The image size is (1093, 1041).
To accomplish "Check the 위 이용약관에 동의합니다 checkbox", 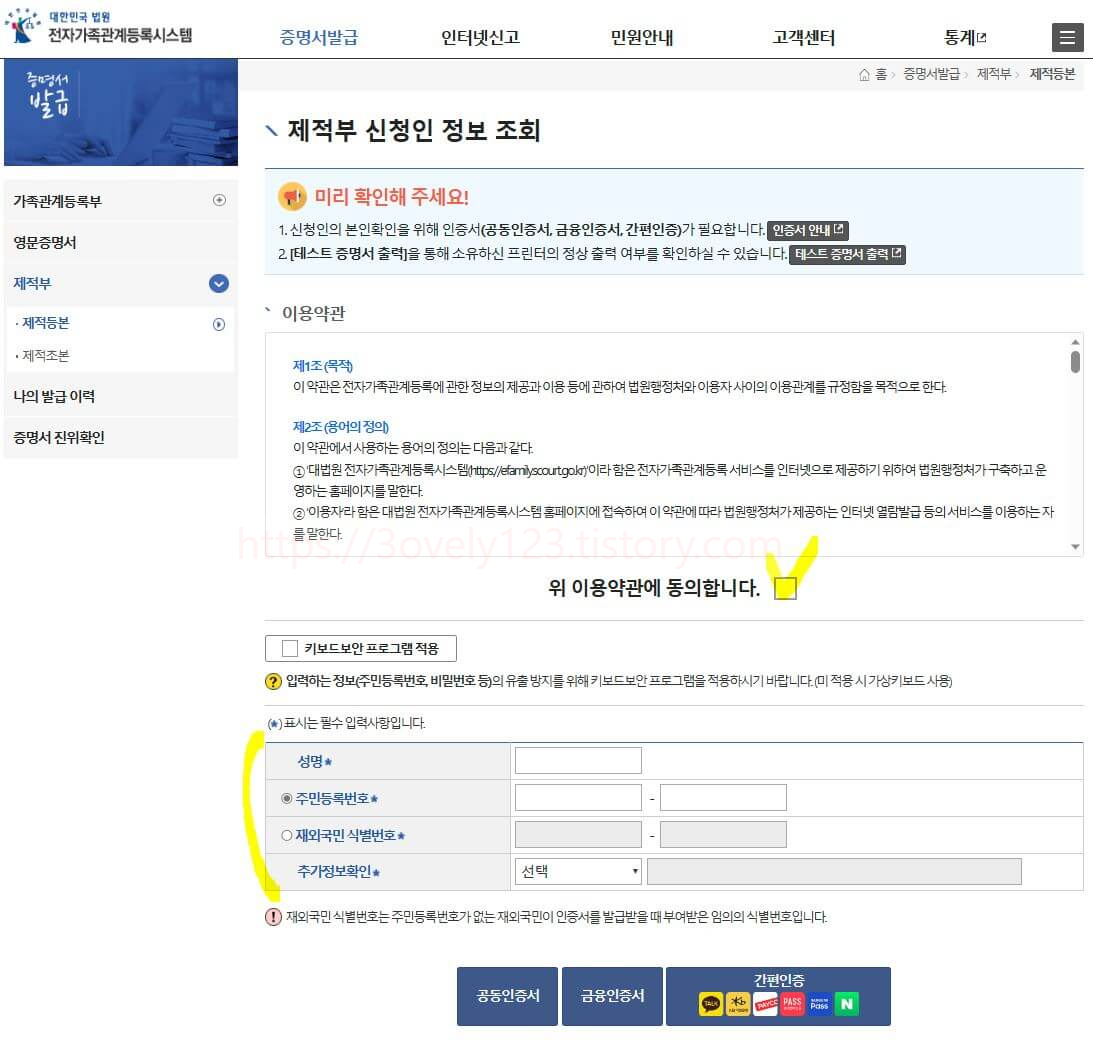I will 785,589.
